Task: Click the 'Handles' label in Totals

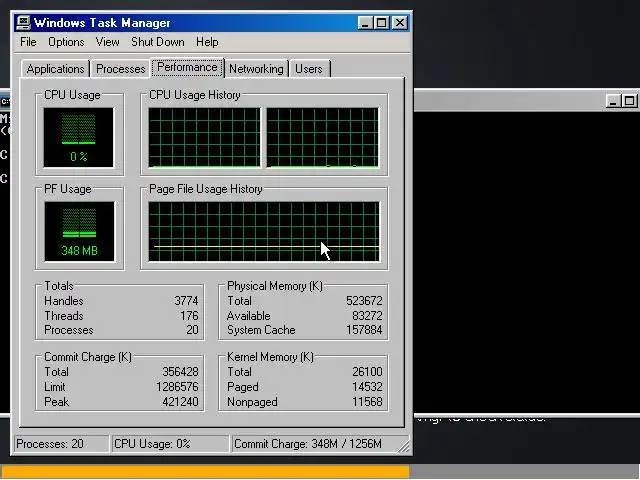Action: click(x=64, y=301)
